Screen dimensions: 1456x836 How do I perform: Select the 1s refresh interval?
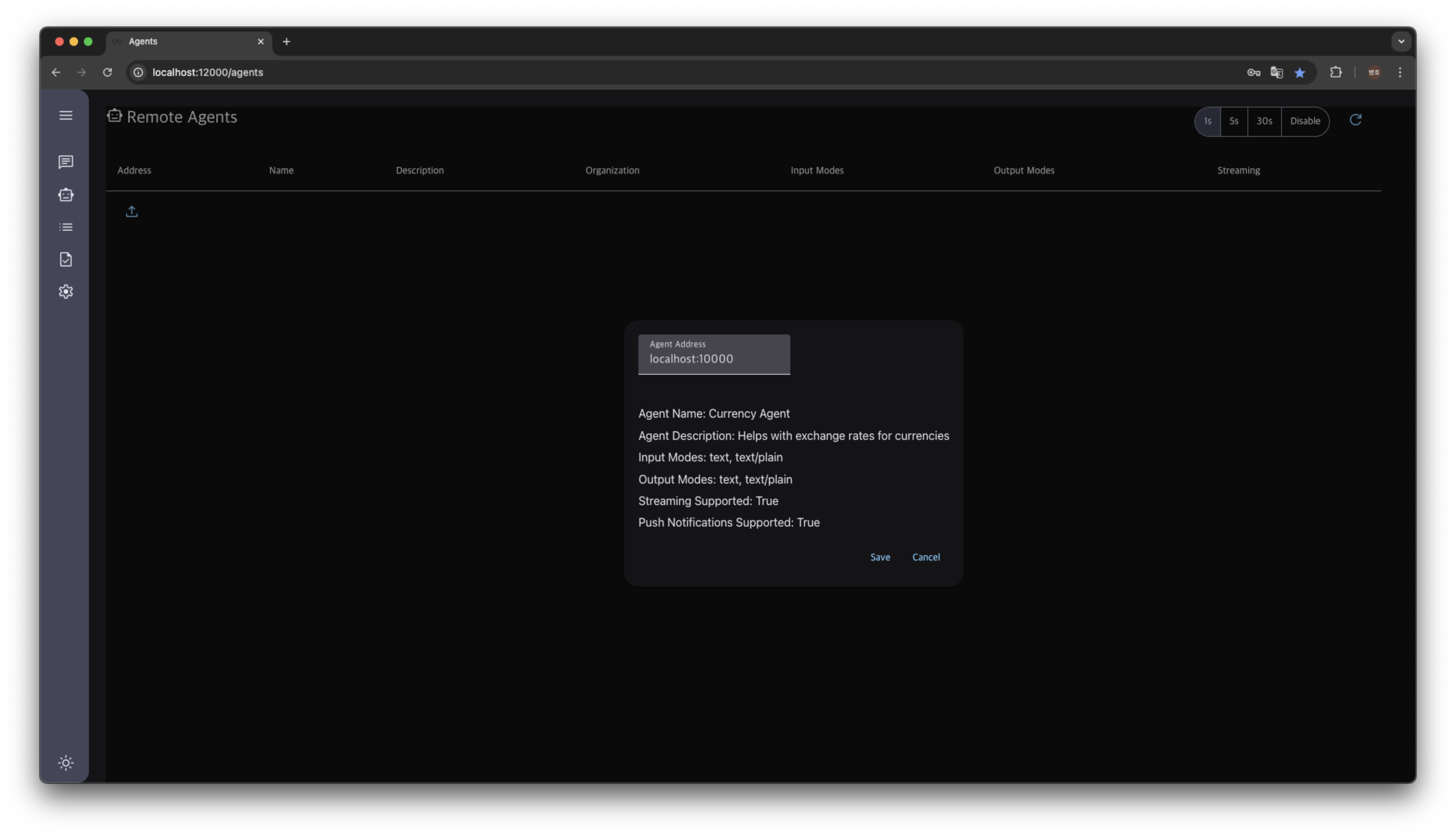[1207, 121]
